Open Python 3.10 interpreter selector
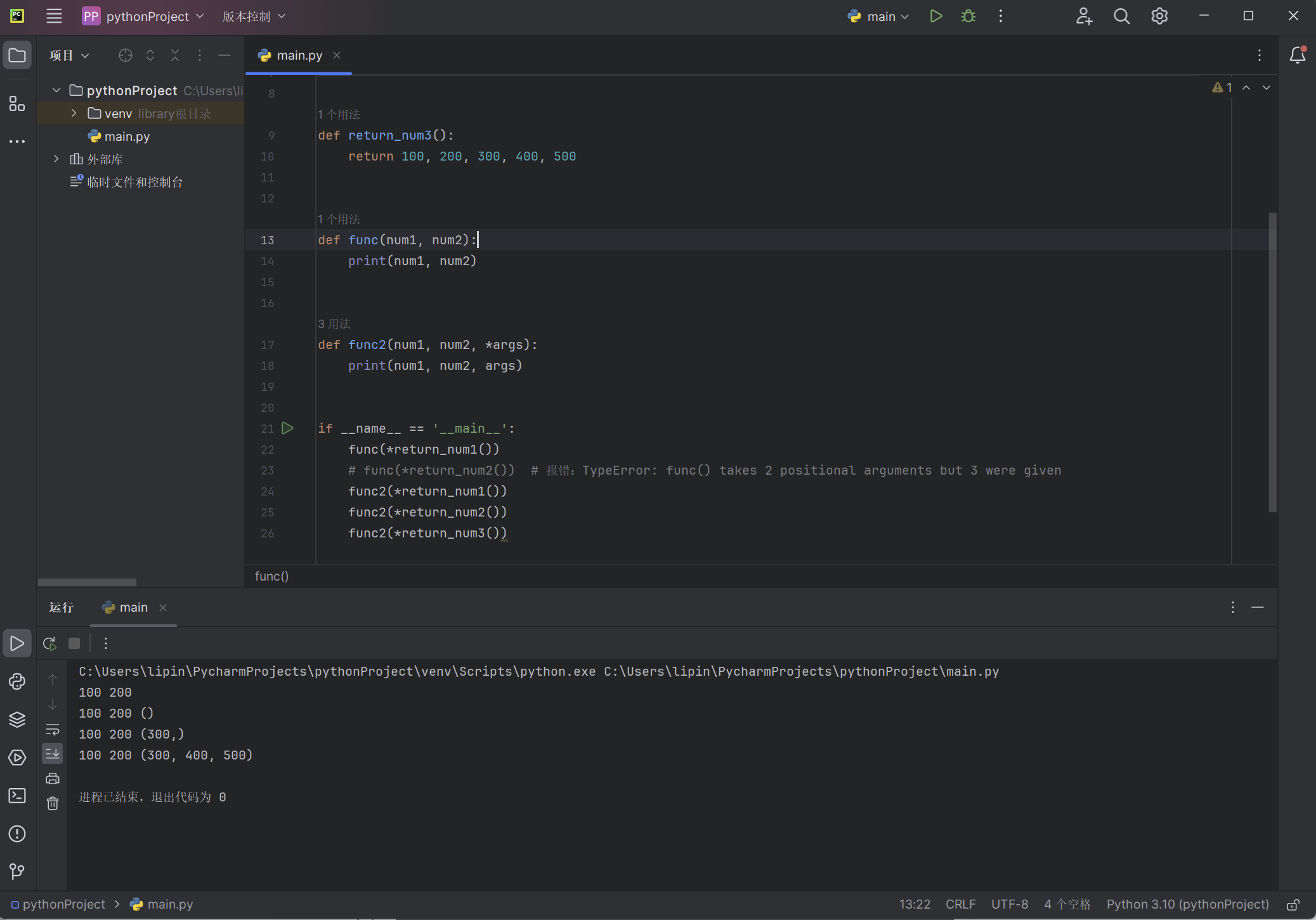This screenshot has width=1316, height=920. point(1187,904)
